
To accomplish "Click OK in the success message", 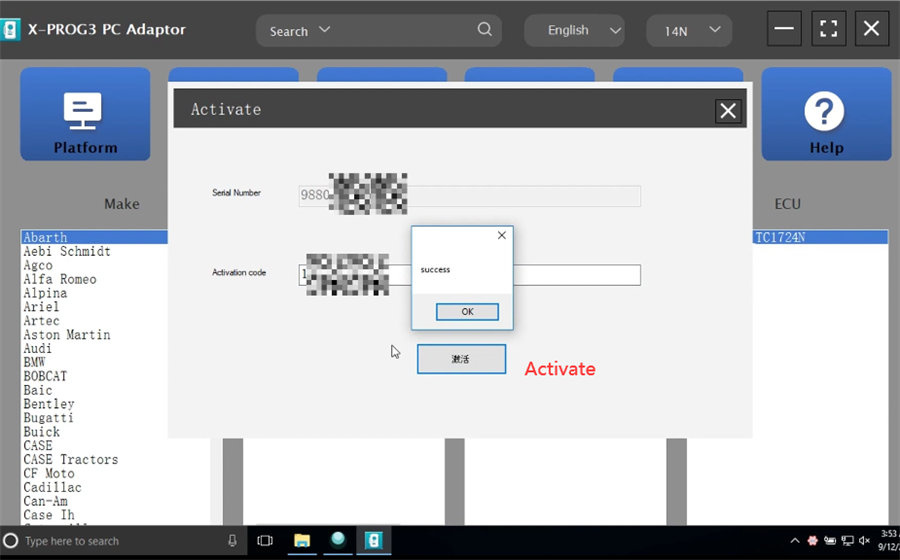I will (467, 312).
